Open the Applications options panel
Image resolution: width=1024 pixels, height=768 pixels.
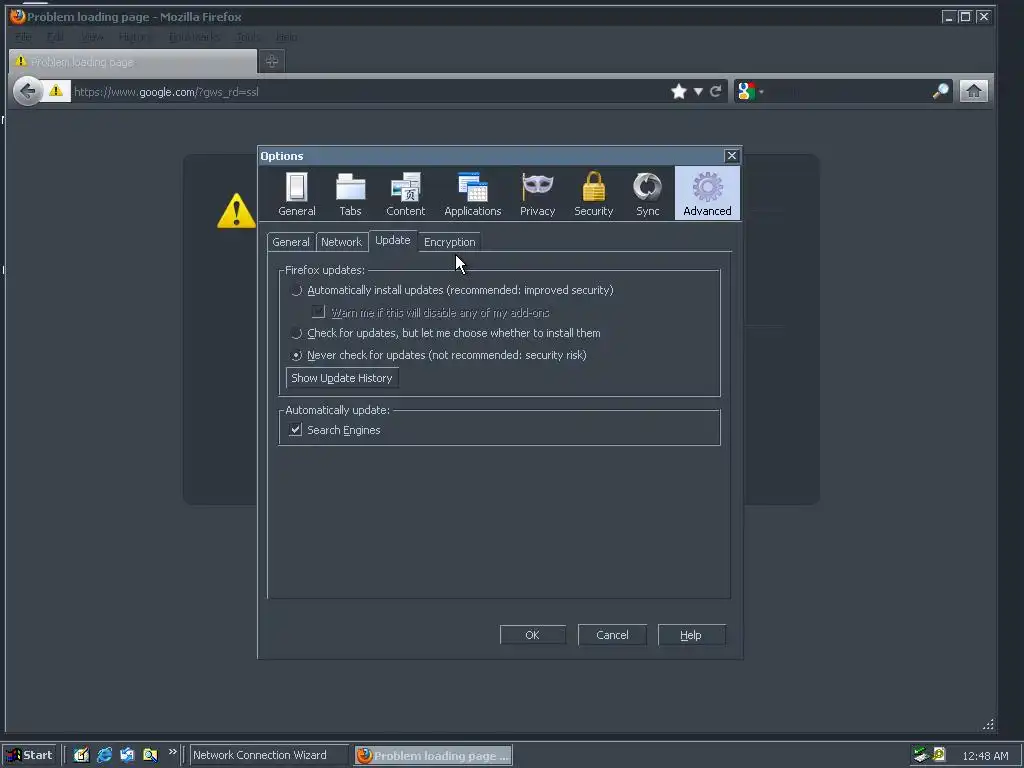pos(473,193)
